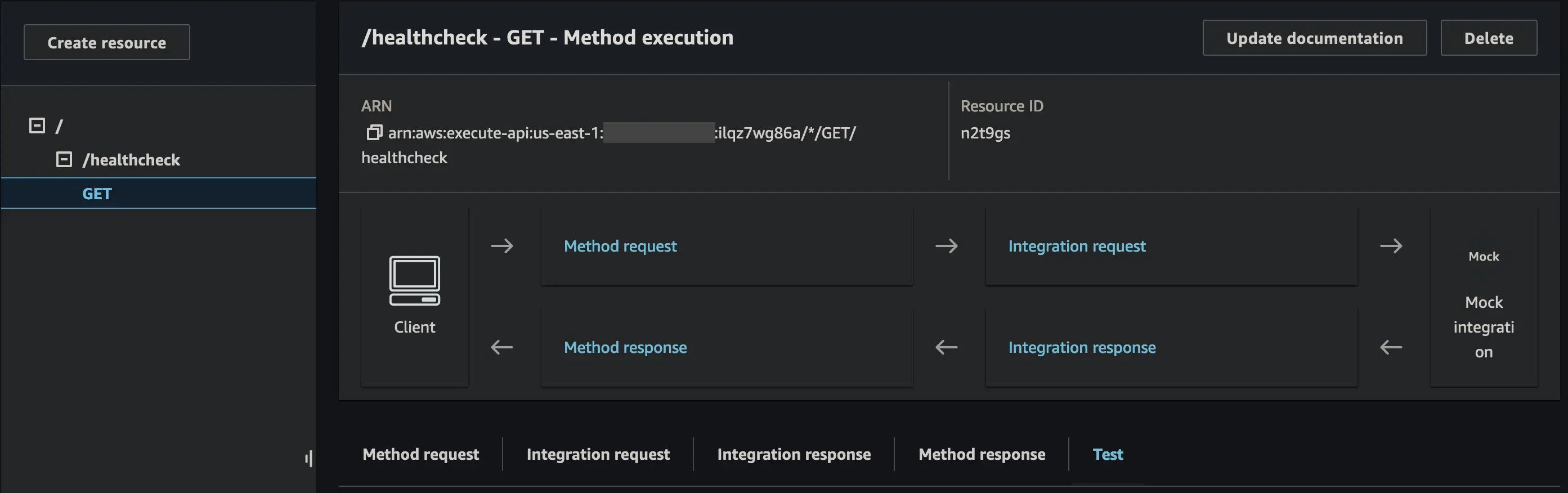The image size is (1568, 493).
Task: Copy the ARN using copy icon
Action: tap(374, 133)
